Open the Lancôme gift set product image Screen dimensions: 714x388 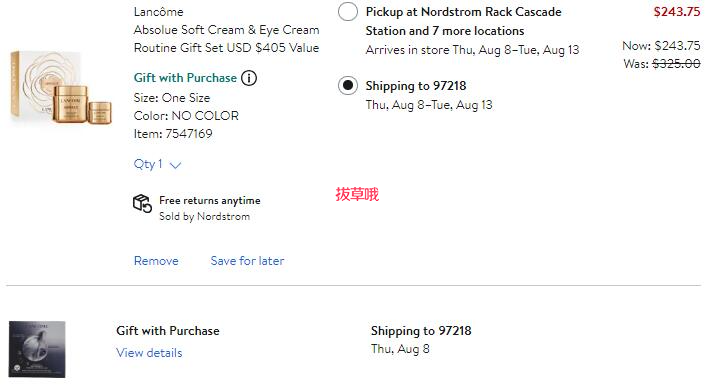(61, 88)
